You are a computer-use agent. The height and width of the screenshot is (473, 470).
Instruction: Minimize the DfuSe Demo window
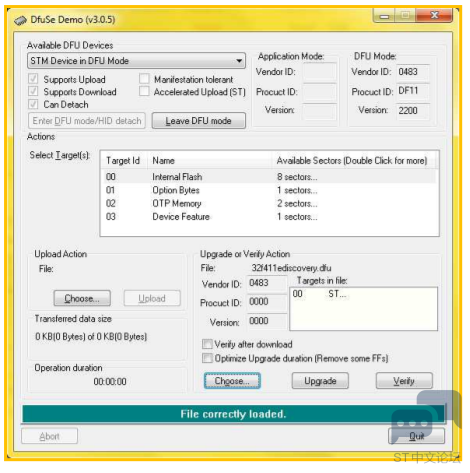(384, 15)
